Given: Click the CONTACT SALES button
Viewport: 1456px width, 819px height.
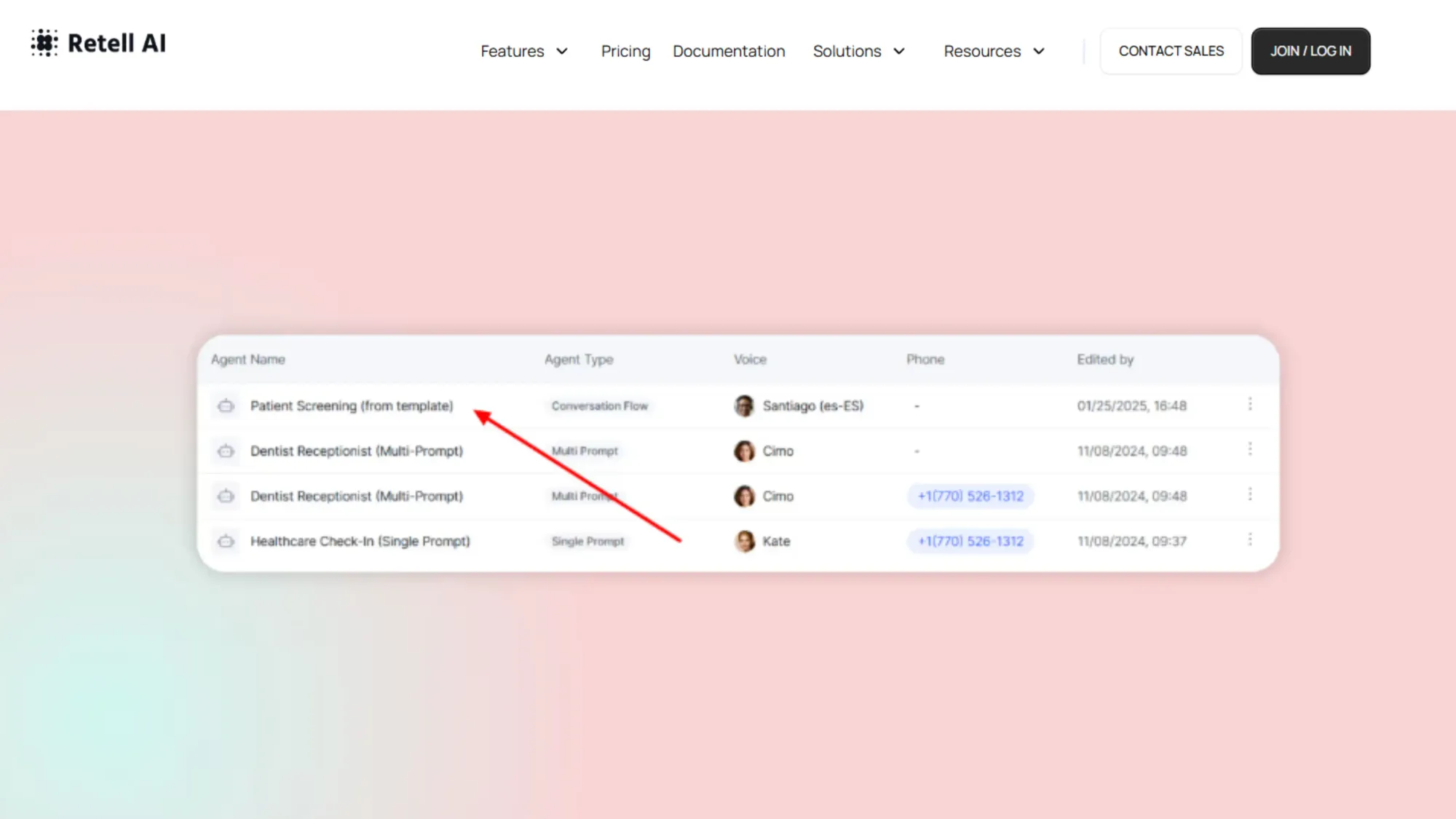Looking at the screenshot, I should tap(1171, 51).
